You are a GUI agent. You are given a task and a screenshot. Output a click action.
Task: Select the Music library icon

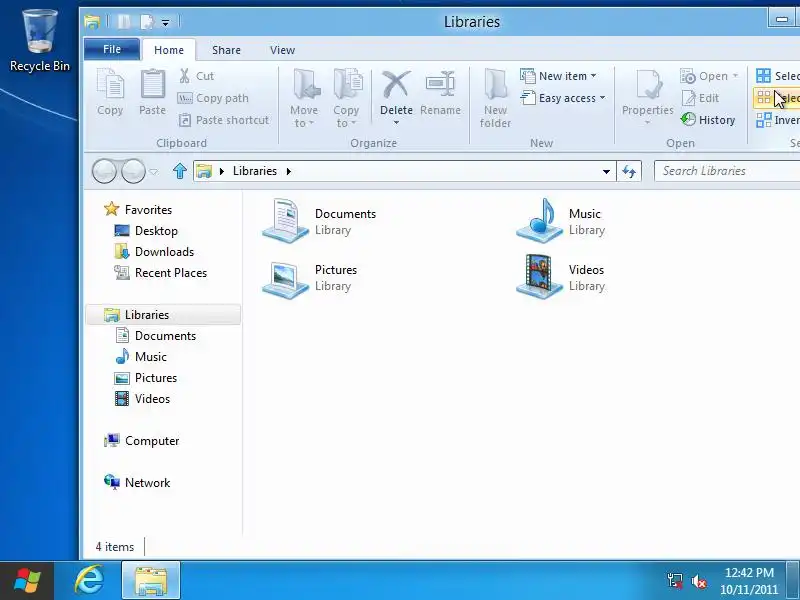click(539, 221)
